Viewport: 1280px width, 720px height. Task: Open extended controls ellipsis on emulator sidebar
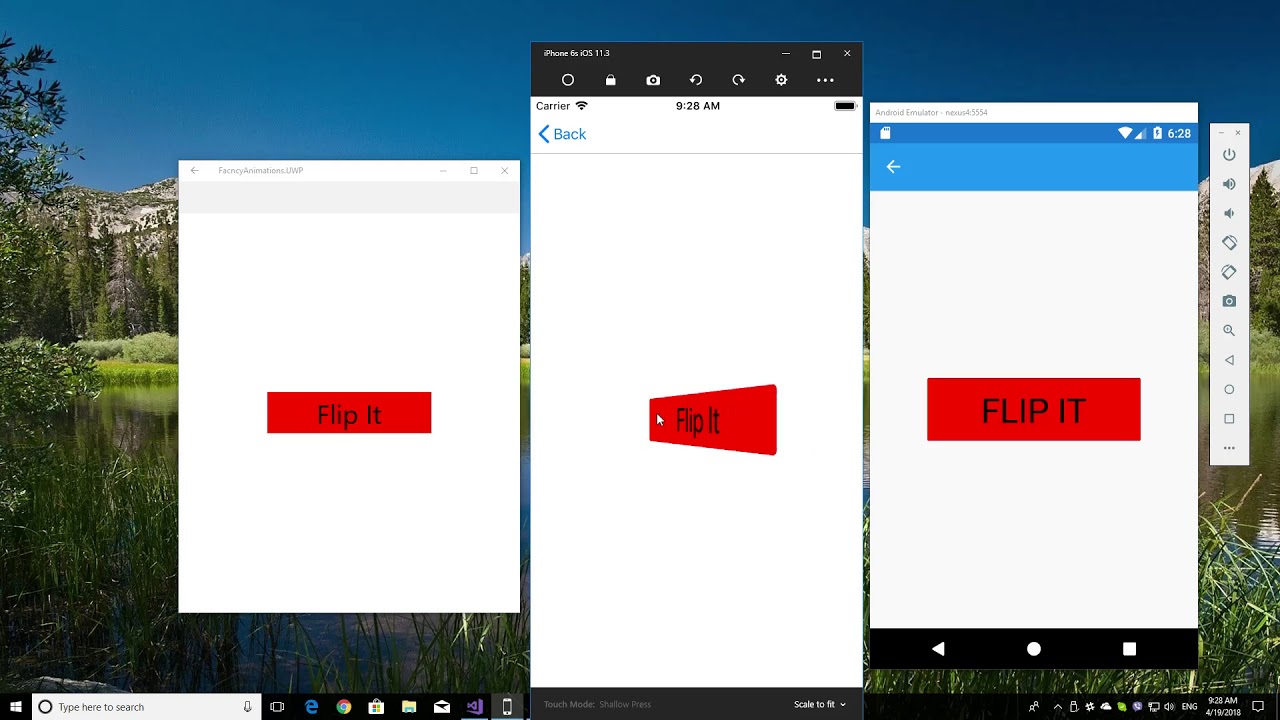click(1229, 448)
